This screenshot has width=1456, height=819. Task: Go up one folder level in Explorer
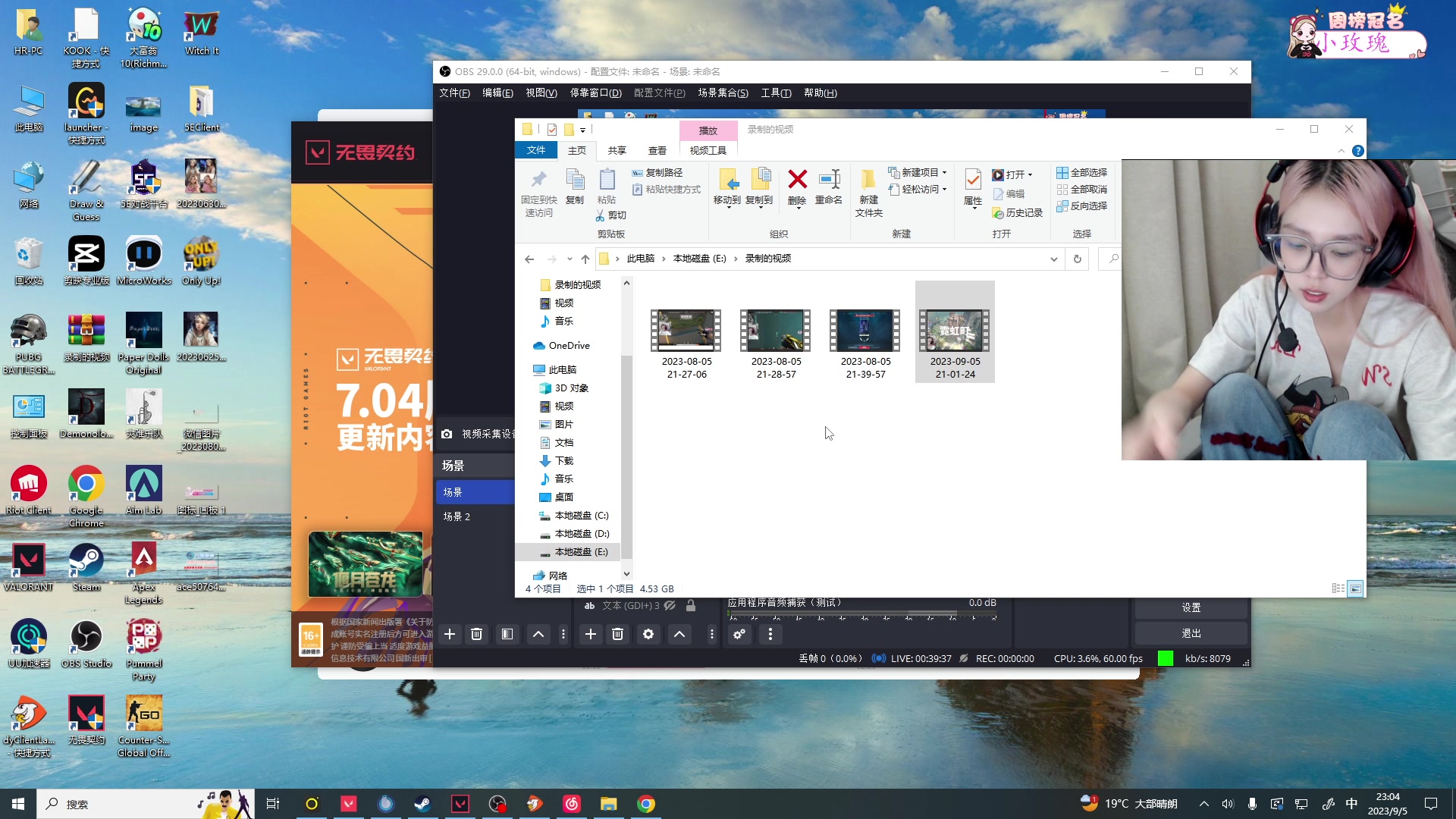pos(585,259)
